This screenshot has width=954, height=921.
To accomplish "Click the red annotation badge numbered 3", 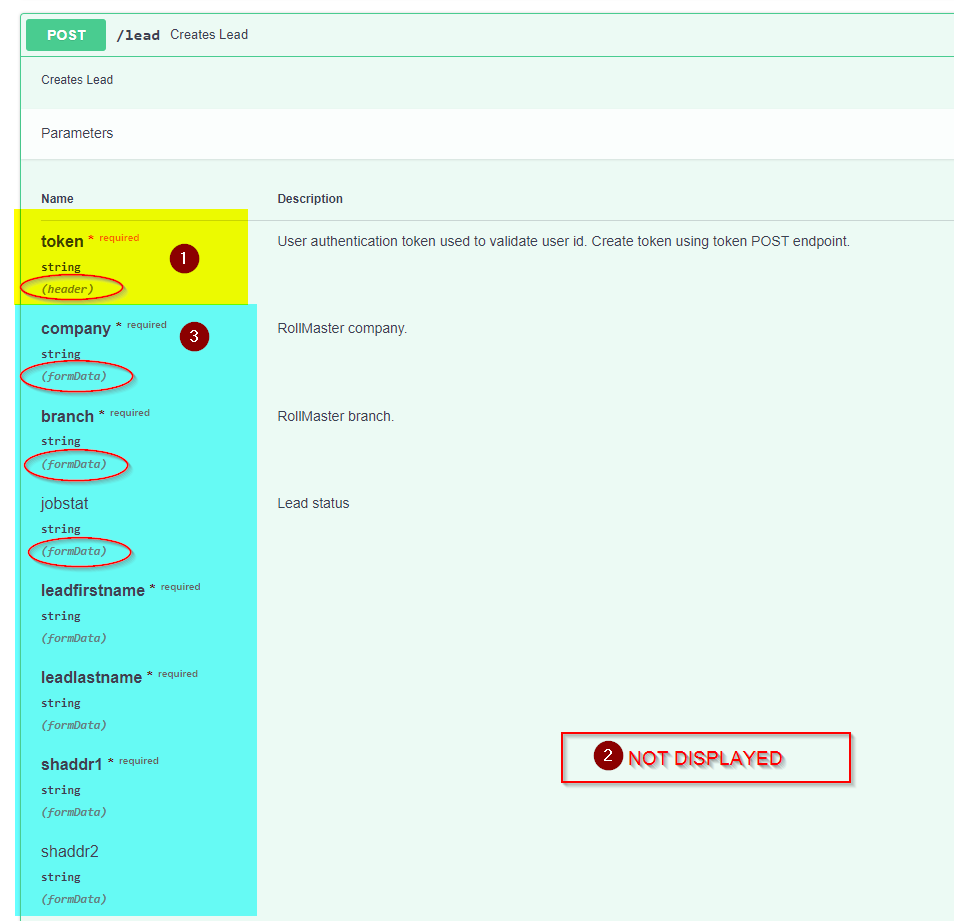I will tap(194, 337).
